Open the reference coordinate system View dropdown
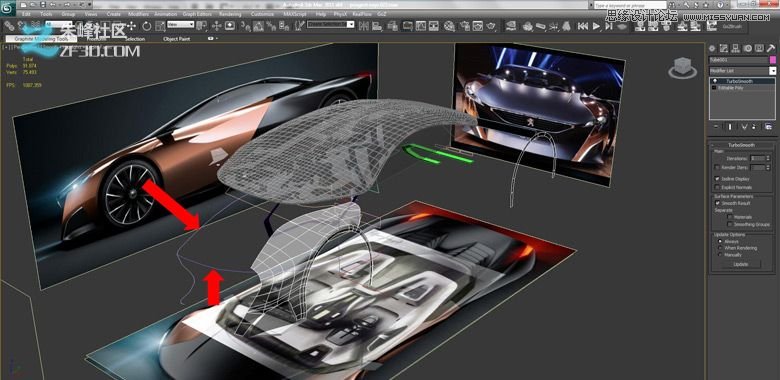 (181, 24)
